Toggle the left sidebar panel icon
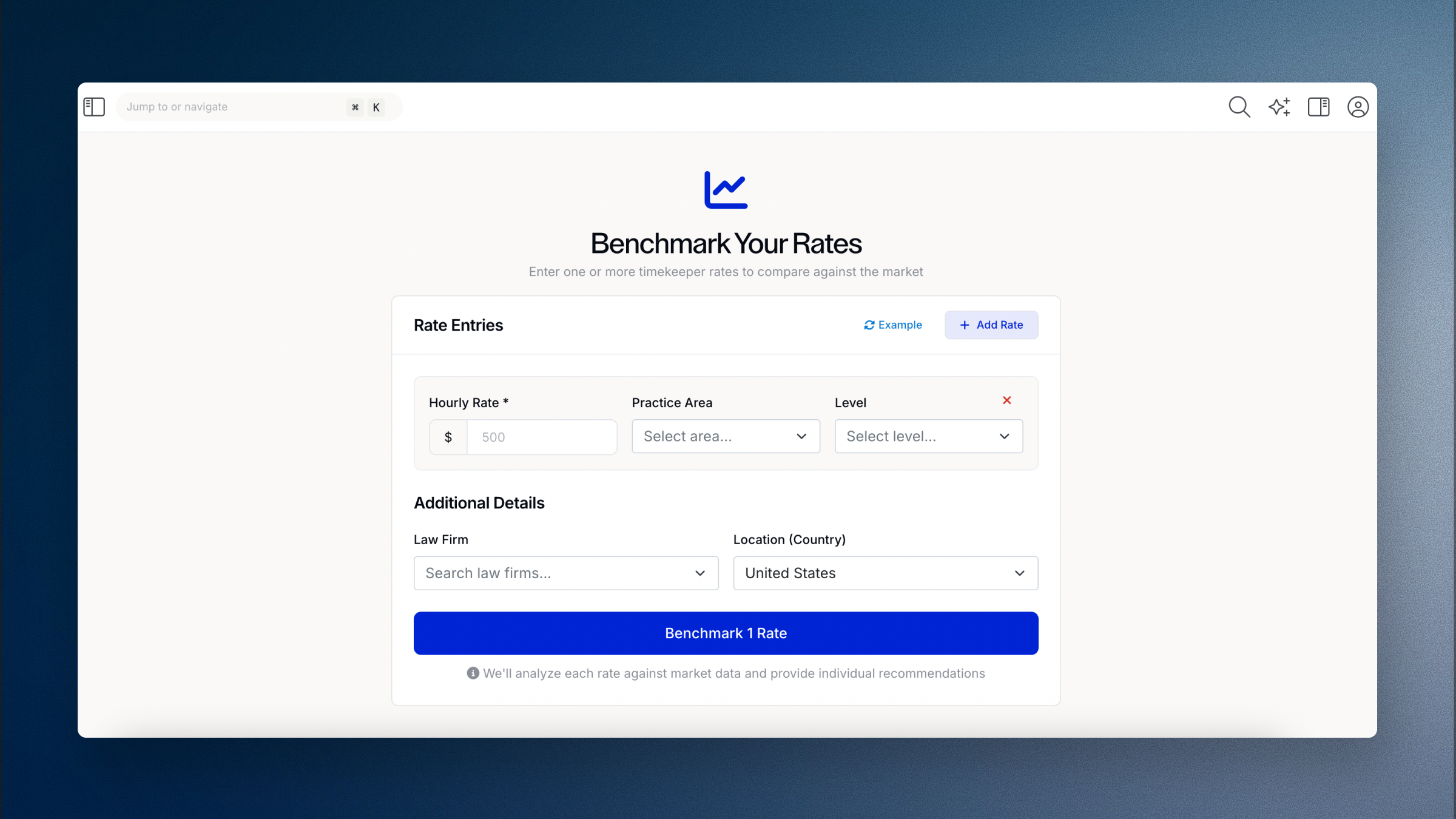Viewport: 1456px width, 819px height. pos(94,107)
